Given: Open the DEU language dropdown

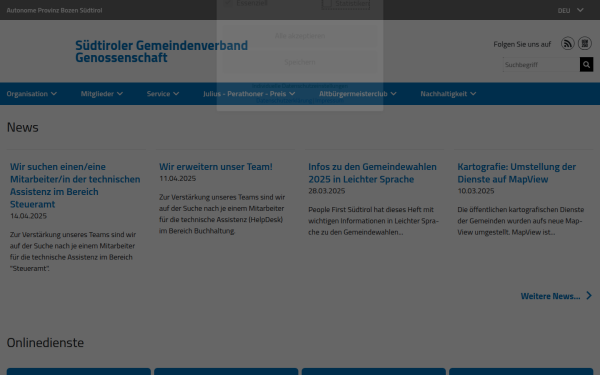Looking at the screenshot, I should [570, 10].
